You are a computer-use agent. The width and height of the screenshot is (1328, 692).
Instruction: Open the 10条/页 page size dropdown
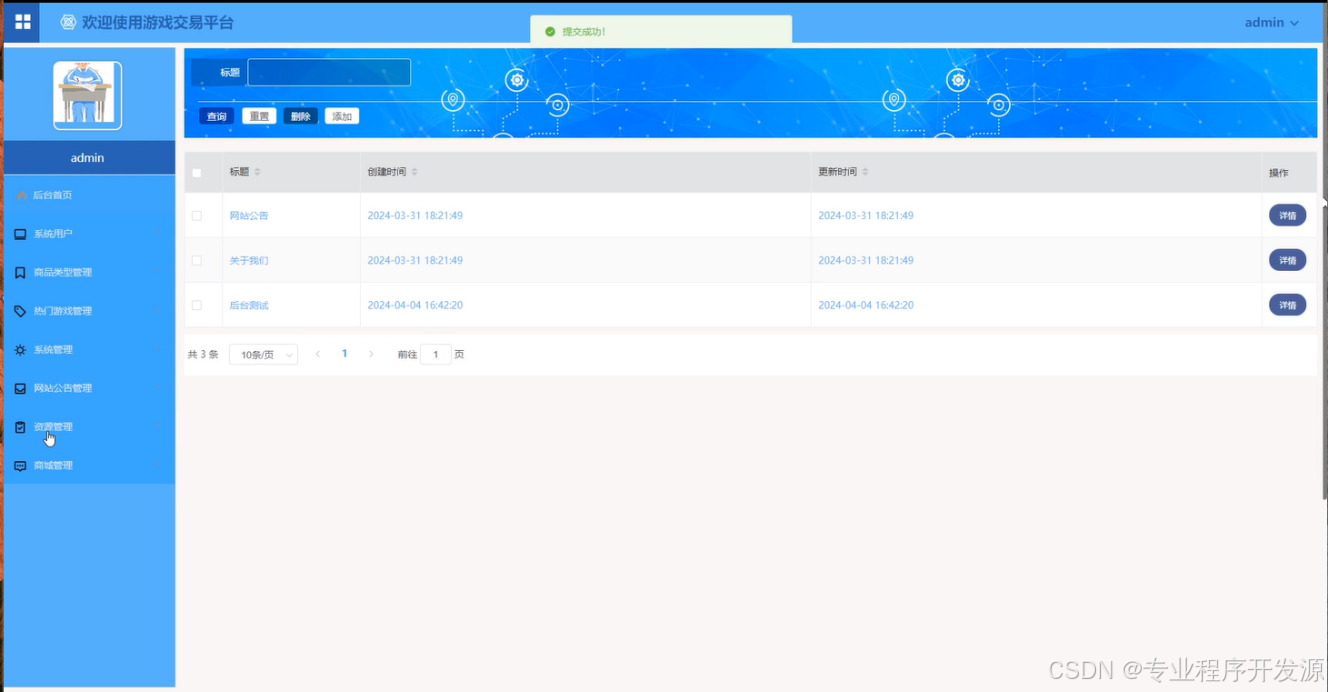point(263,354)
